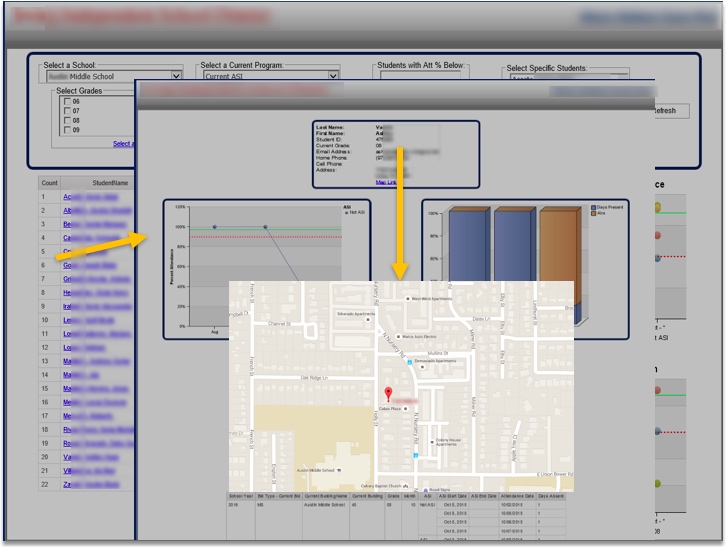The height and width of the screenshot is (547, 726).
Task: Click the Mullins St label on map
Action: (438, 353)
